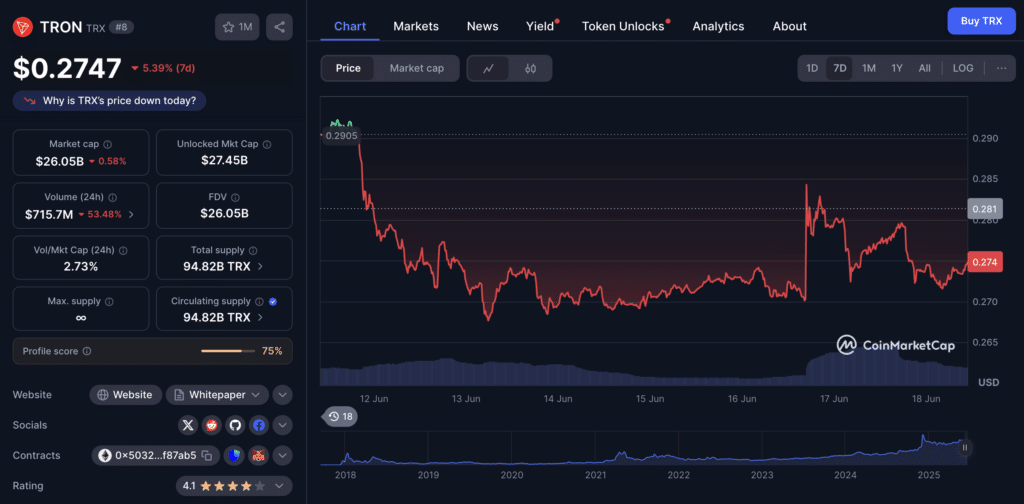
Task: Open the Analytics tab
Action: pos(718,26)
